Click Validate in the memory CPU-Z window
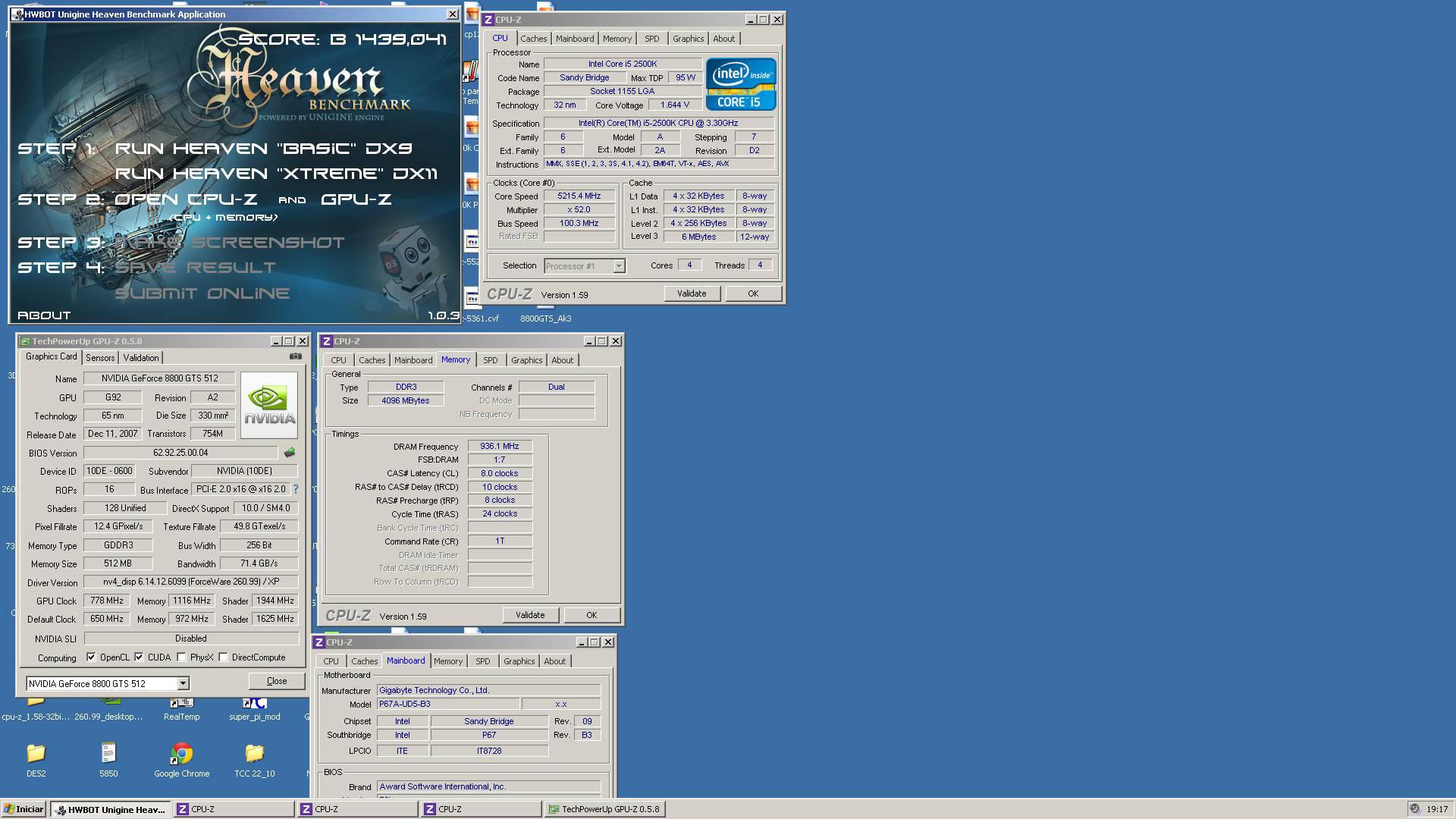The width and height of the screenshot is (1456, 819). (x=530, y=615)
